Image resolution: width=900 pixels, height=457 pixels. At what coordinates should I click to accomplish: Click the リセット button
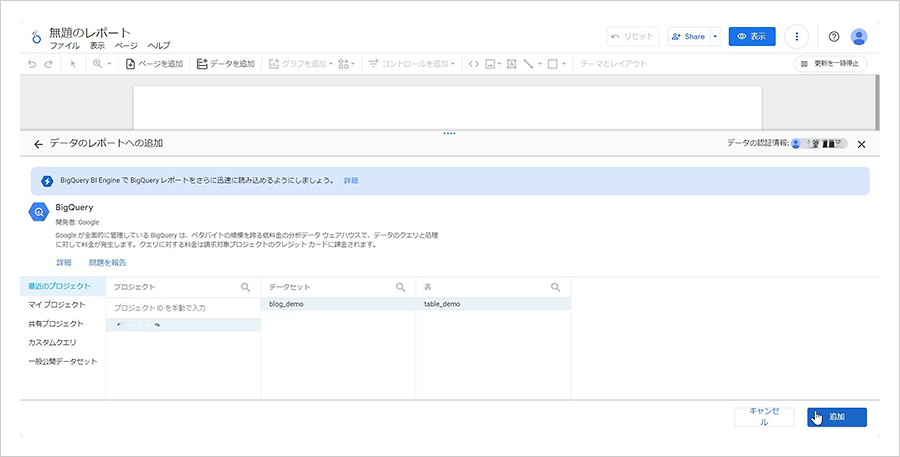click(633, 36)
